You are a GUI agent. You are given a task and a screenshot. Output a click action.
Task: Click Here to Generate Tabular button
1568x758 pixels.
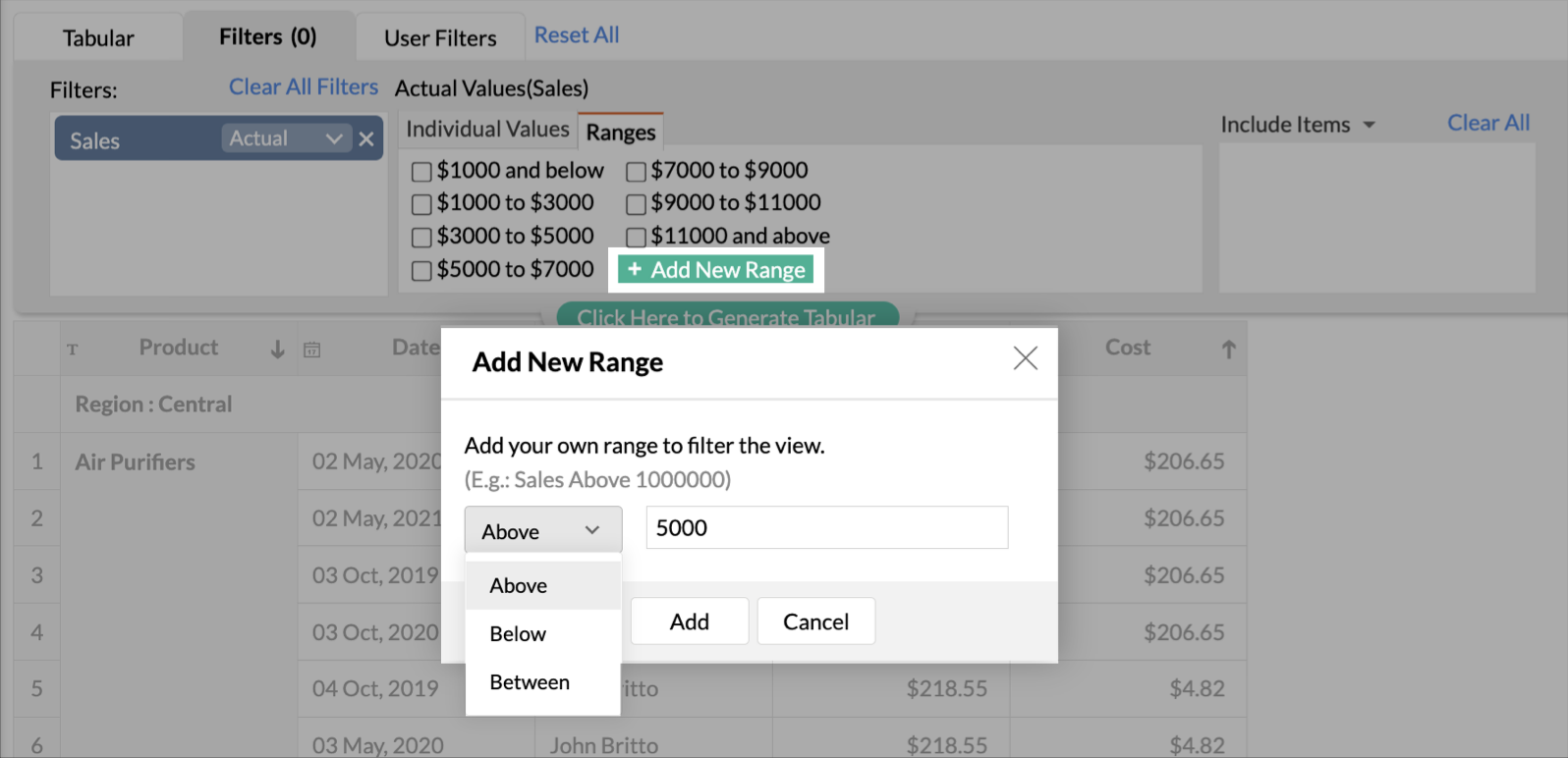(x=727, y=316)
